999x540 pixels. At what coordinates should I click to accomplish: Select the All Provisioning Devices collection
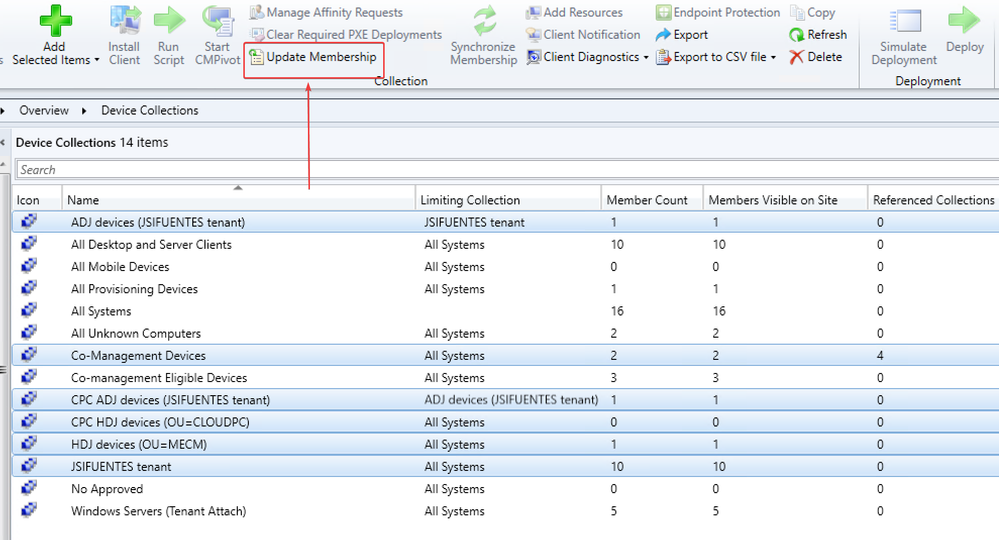pyautogui.click(x=134, y=289)
